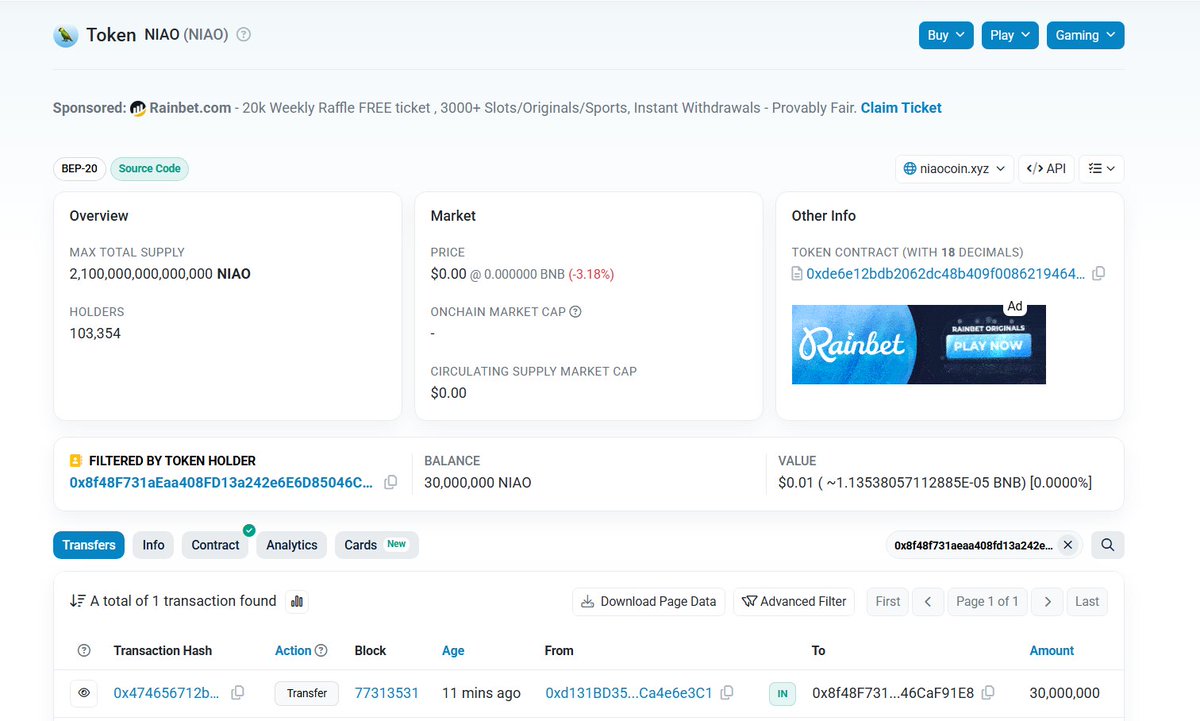The height and width of the screenshot is (721, 1200).
Task: Click the table header help icon
Action: pos(85,650)
